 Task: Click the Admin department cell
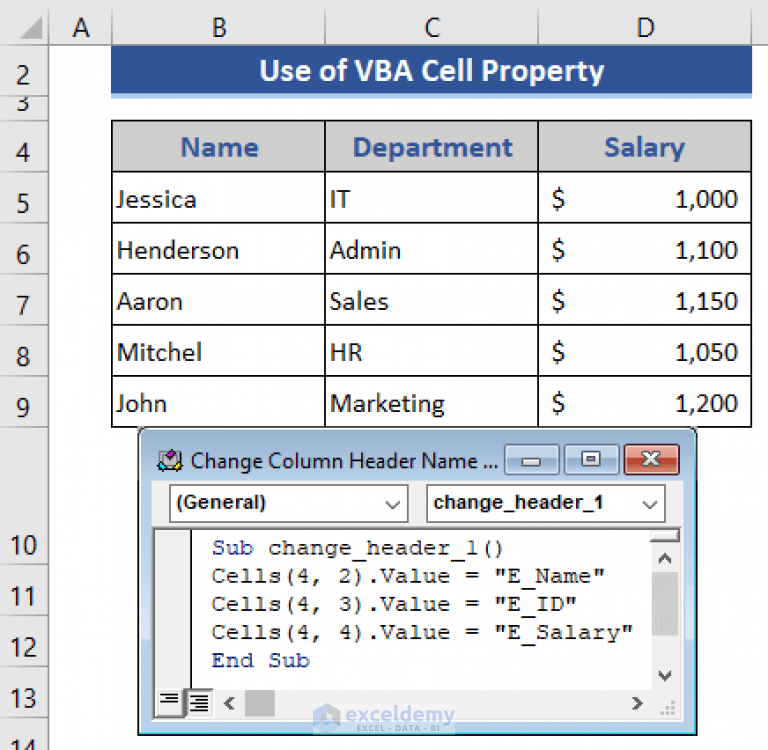tap(432, 249)
